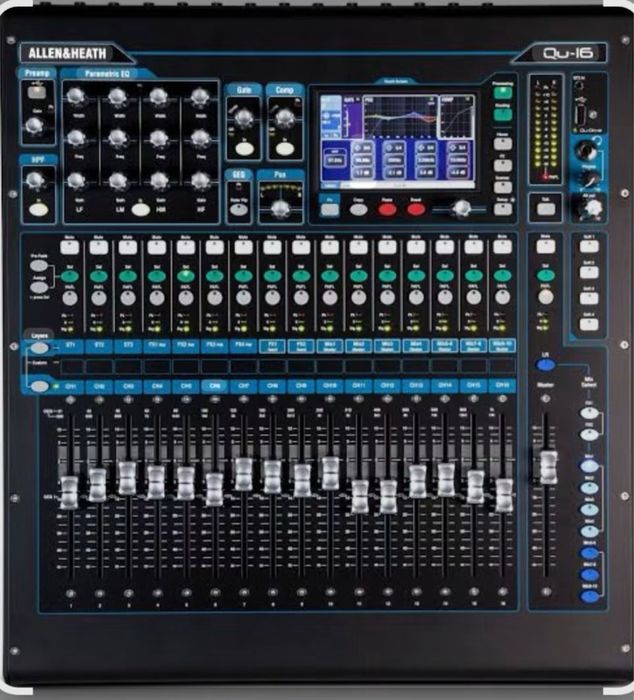Open the Scenes screen button
Image resolution: width=634 pixels, height=700 pixels.
503,187
